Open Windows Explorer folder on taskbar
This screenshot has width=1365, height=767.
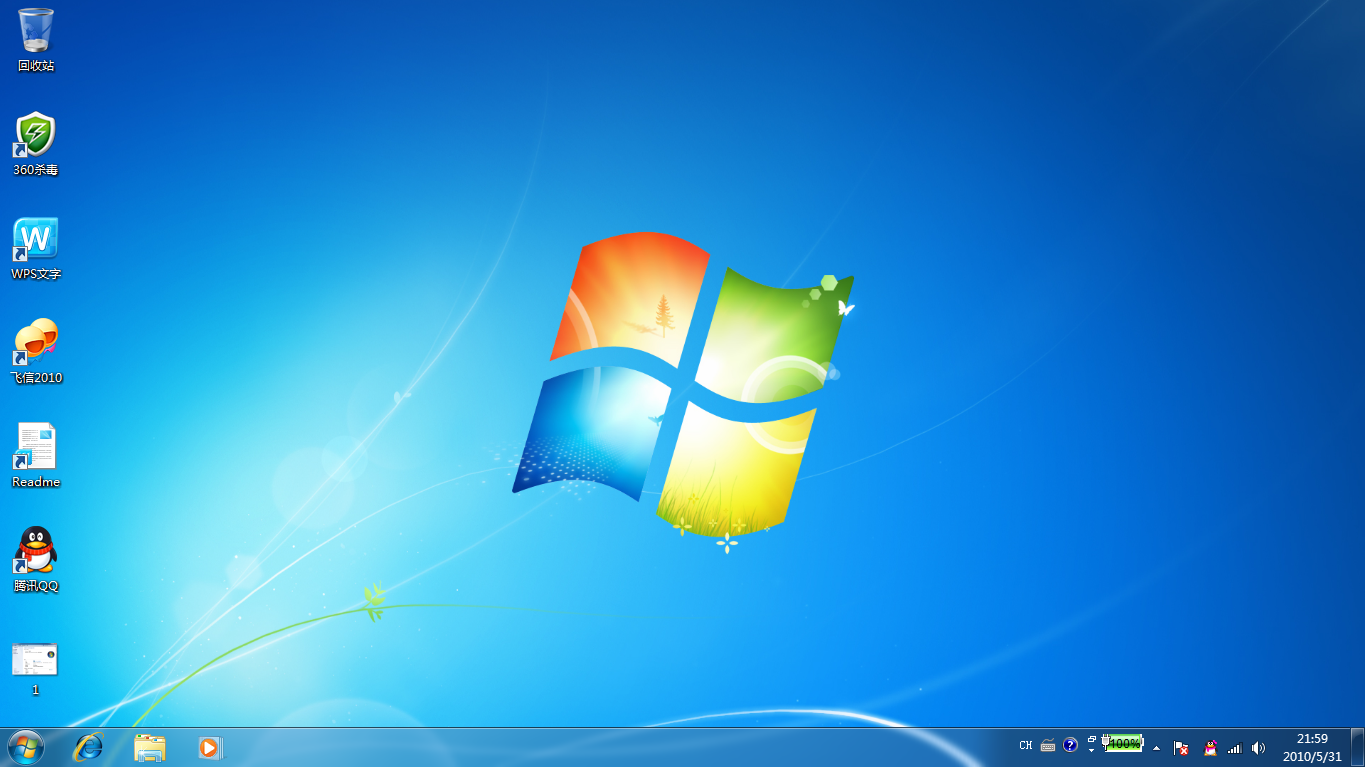(x=150, y=747)
